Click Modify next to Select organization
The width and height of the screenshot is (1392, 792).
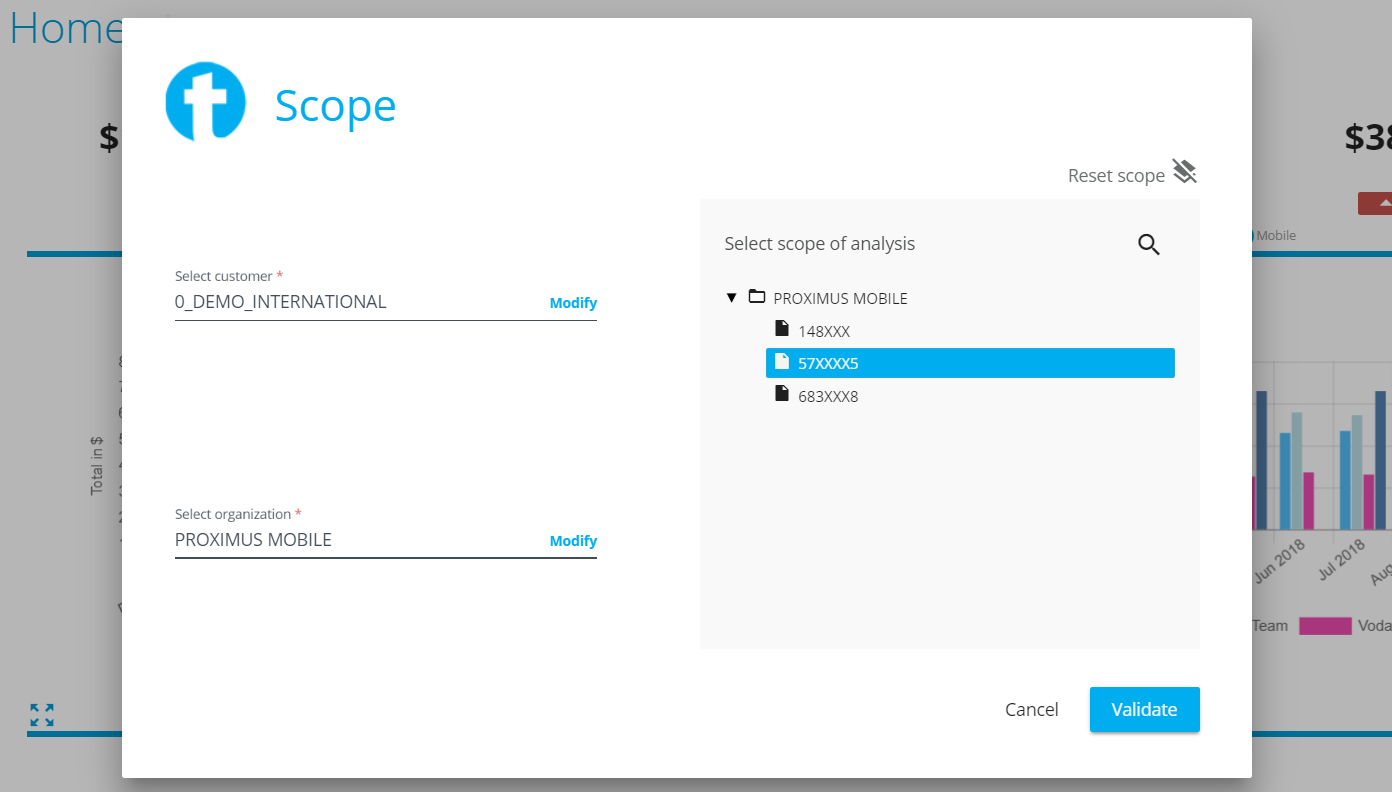click(x=573, y=541)
